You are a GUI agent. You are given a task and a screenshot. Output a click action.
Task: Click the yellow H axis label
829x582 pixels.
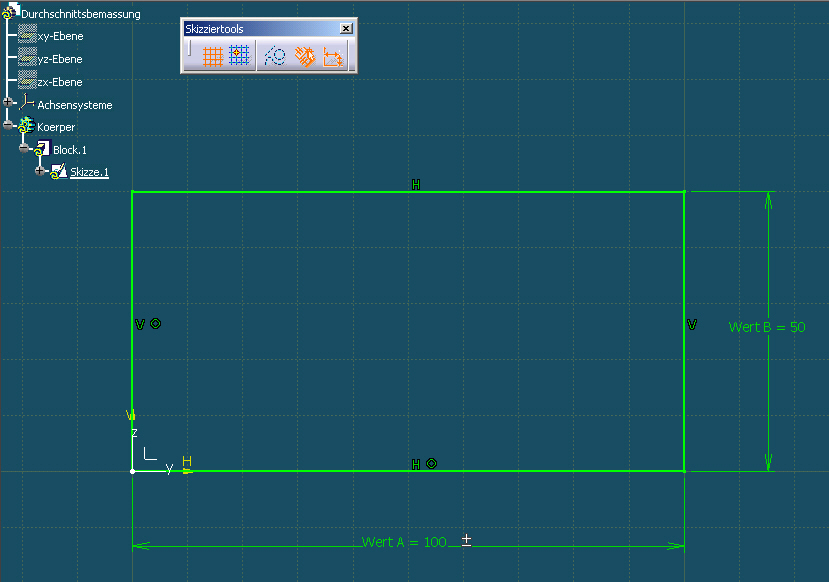coord(187,461)
